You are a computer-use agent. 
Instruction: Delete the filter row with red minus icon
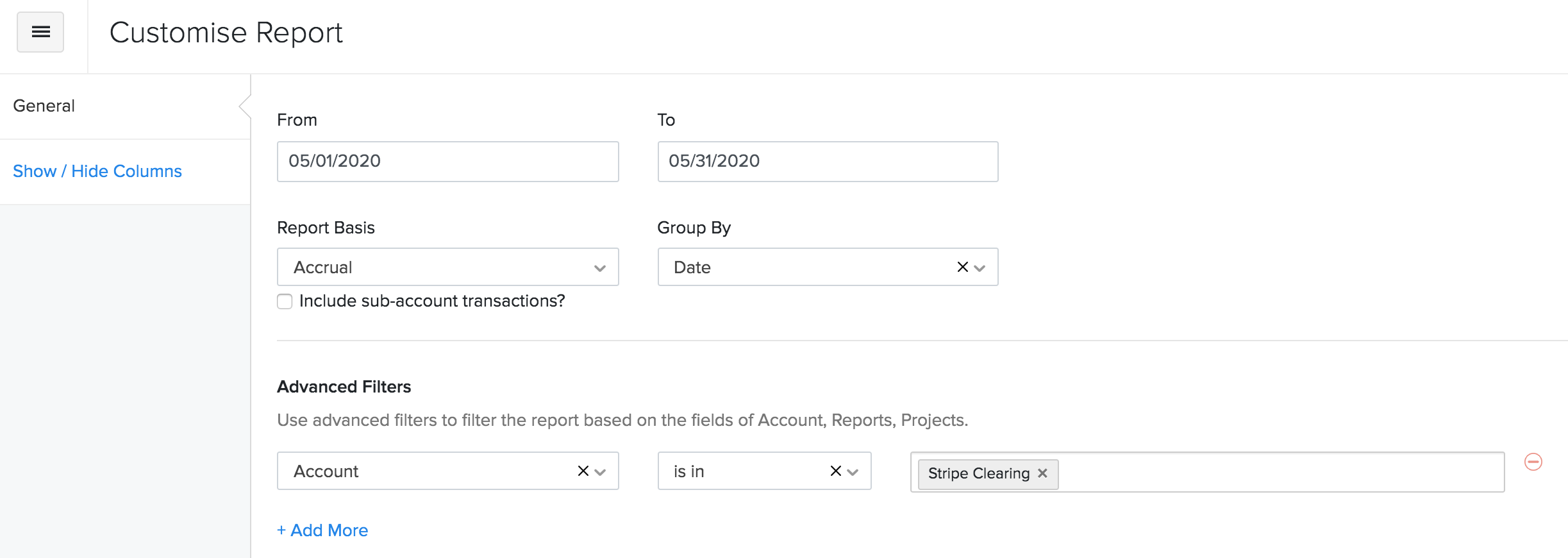(1533, 462)
